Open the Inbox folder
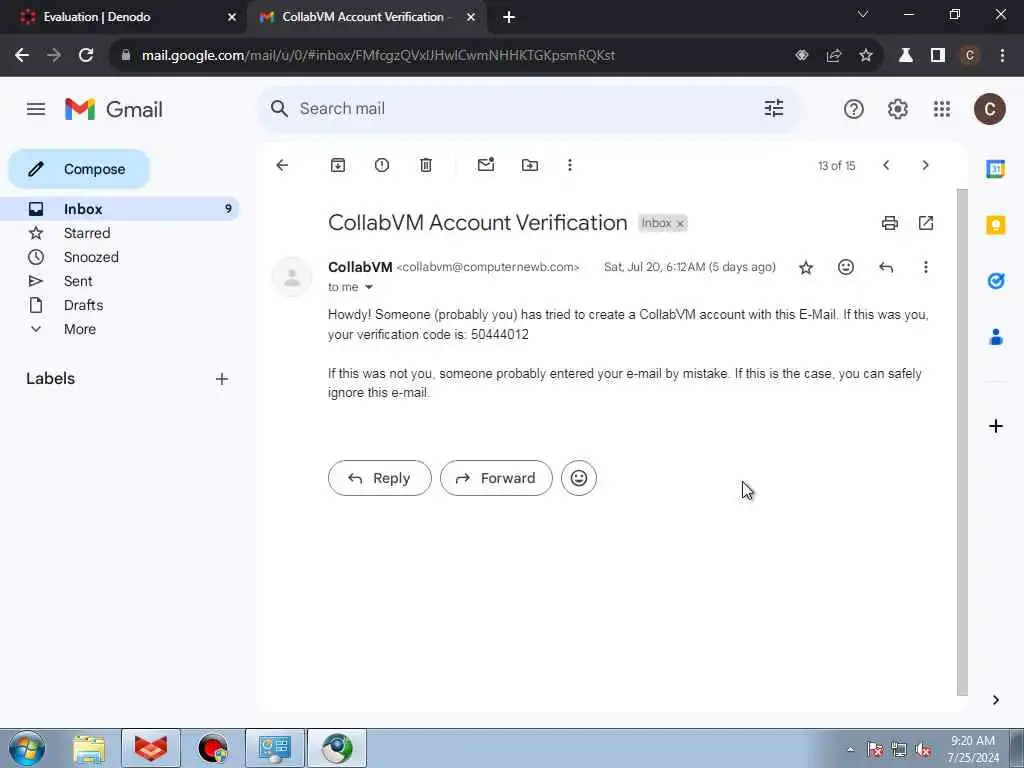The image size is (1024, 768). click(x=121, y=209)
